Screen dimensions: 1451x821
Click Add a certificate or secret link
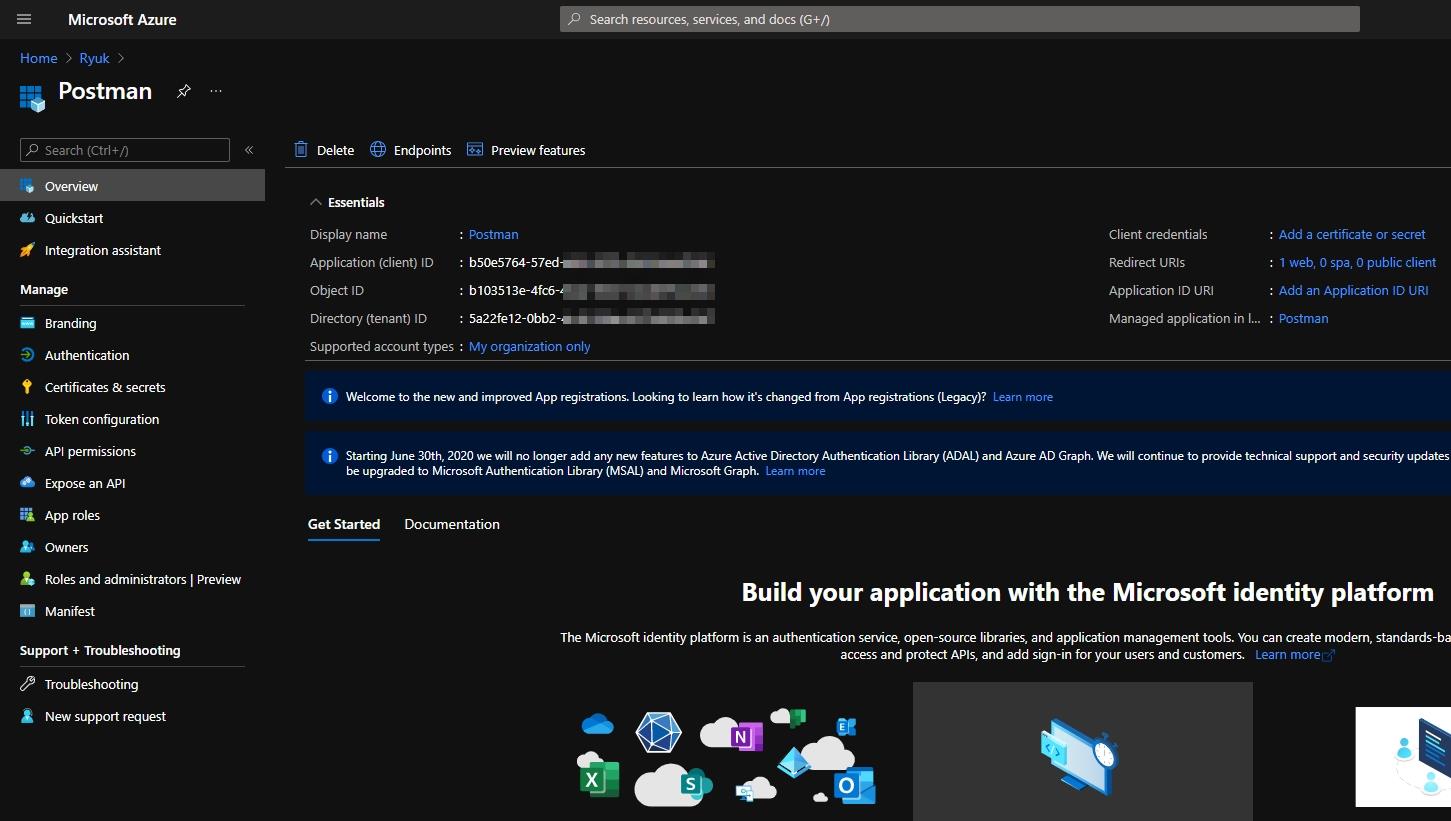[x=1352, y=234]
